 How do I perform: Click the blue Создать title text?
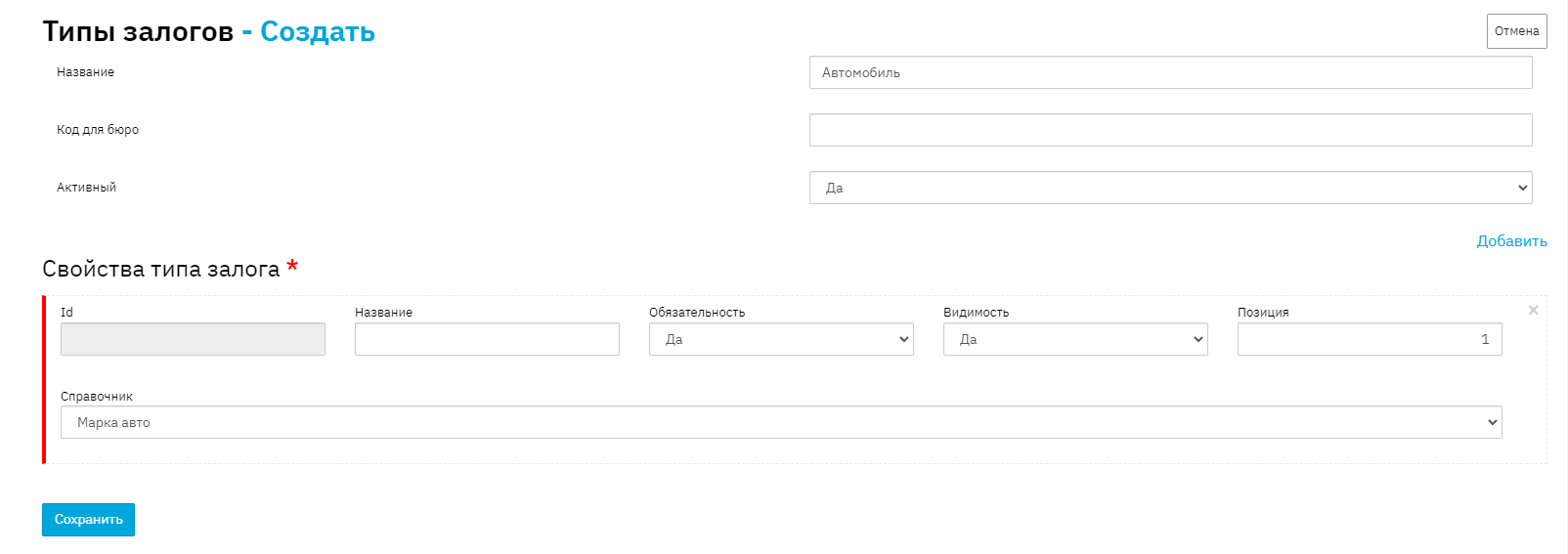pos(317,32)
